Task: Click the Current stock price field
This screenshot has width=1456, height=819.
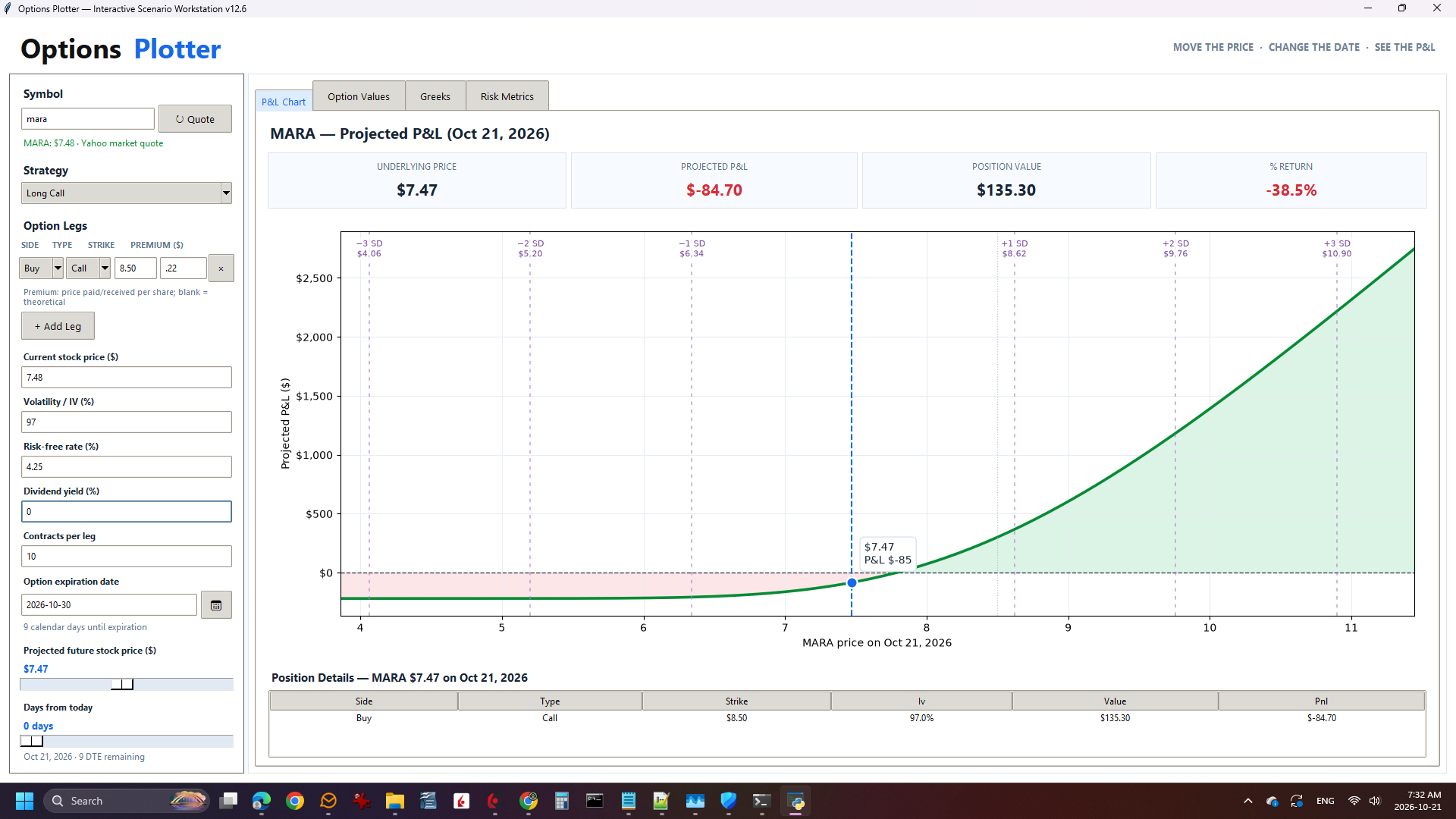Action: coord(126,378)
